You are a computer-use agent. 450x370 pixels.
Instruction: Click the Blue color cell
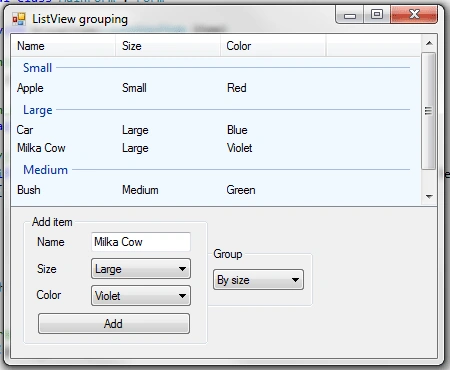[237, 130]
